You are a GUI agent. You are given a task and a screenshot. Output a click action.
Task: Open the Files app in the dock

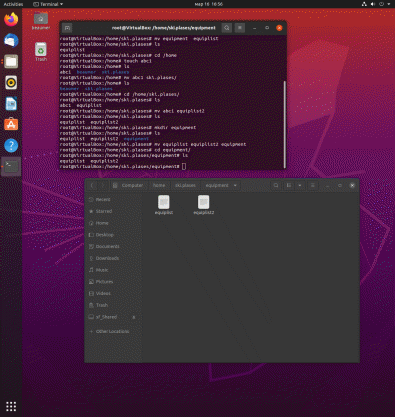pos(11,62)
